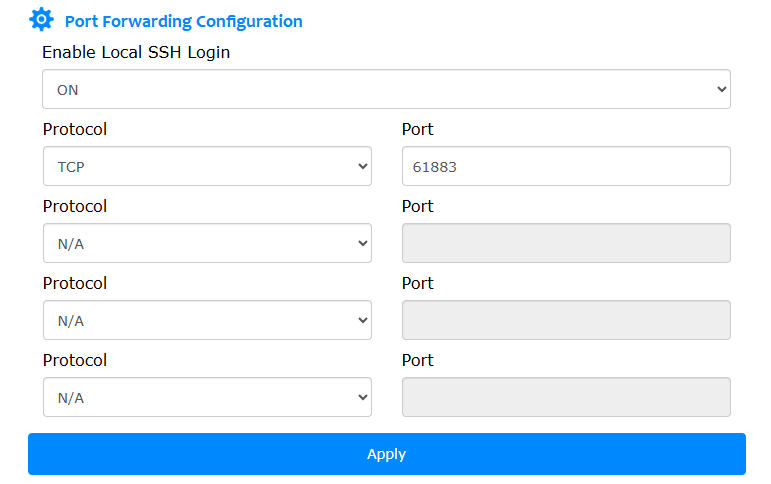Open the TCP protocol dropdown
The image size is (771, 484).
pyautogui.click(x=207, y=166)
